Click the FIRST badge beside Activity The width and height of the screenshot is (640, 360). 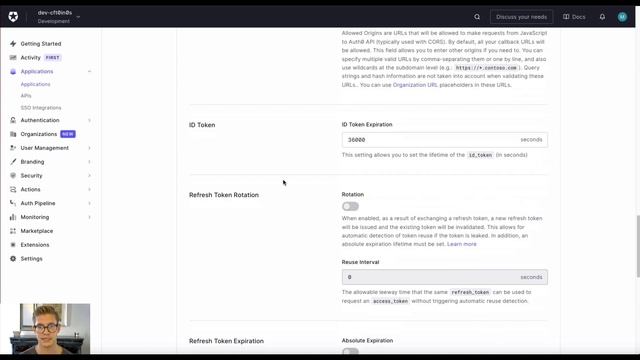(x=52, y=58)
